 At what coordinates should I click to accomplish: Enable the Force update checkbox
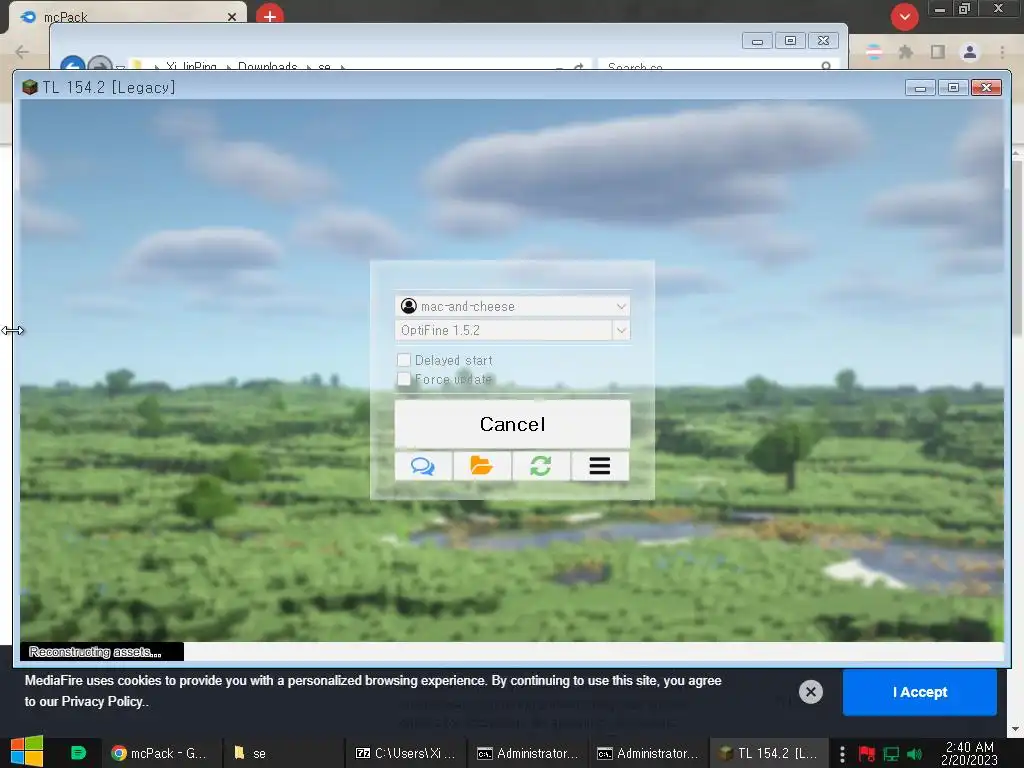(404, 379)
